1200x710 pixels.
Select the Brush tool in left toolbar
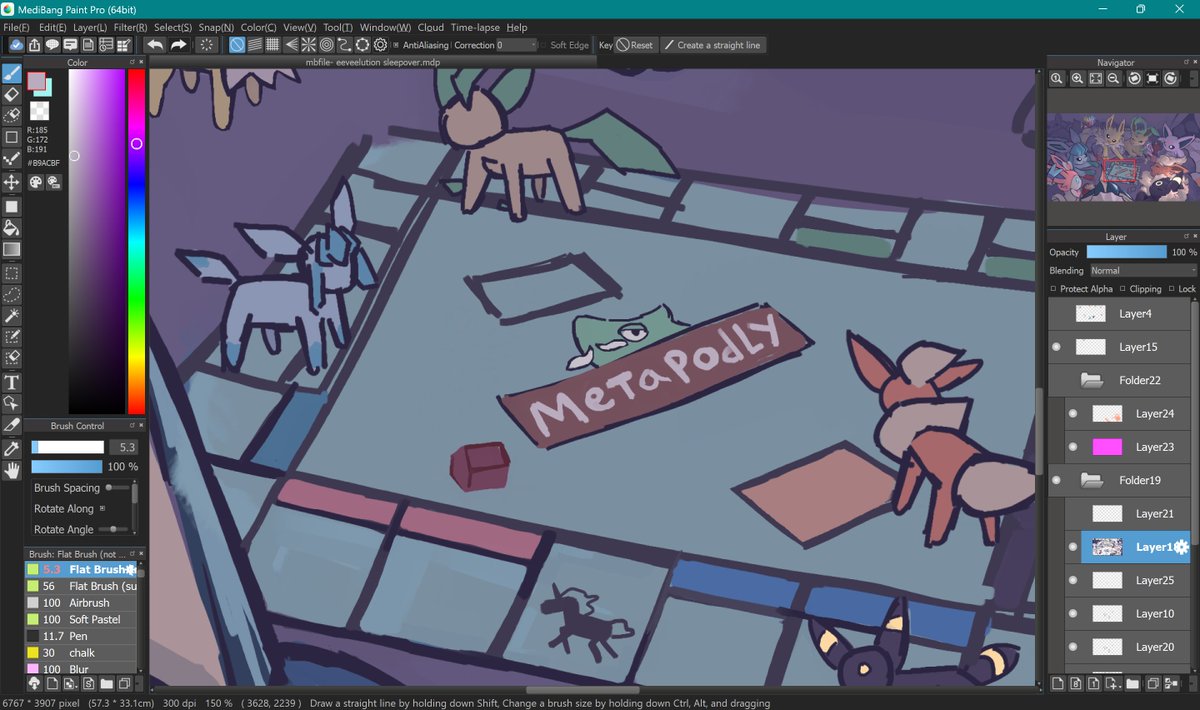(12, 74)
